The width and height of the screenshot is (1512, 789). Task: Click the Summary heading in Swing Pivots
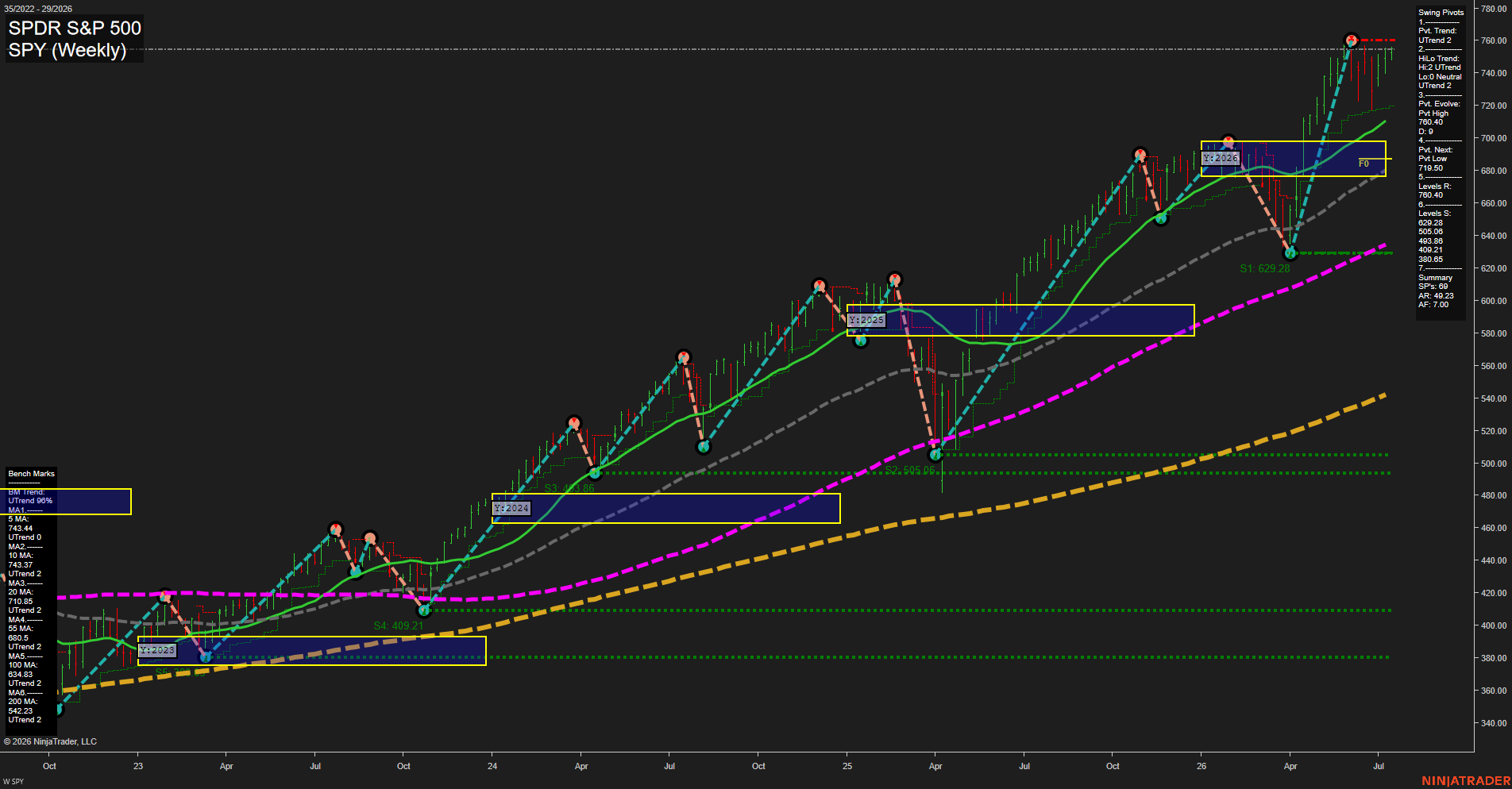pyautogui.click(x=1435, y=278)
